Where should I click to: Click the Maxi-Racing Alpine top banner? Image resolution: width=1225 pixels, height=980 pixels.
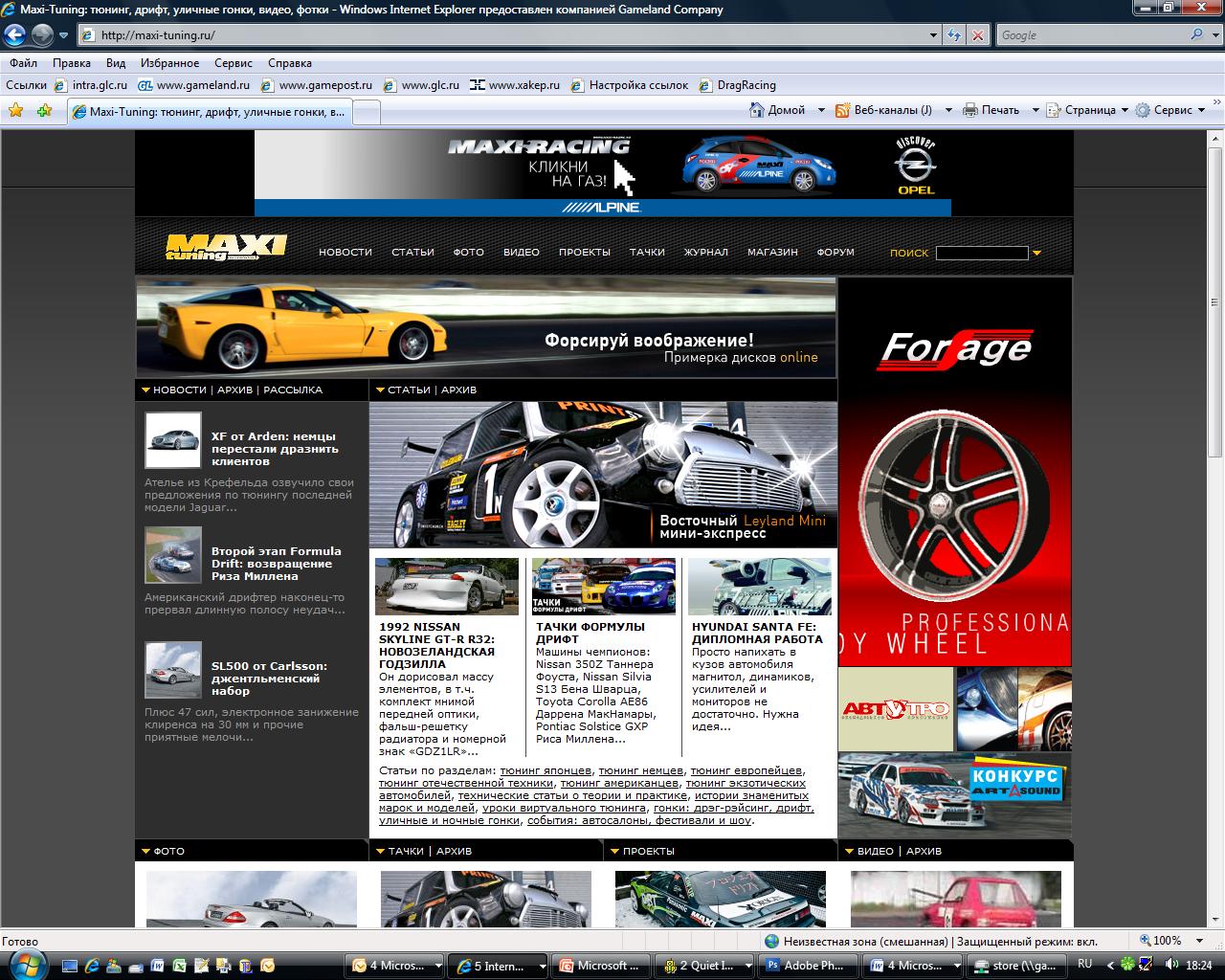click(603, 173)
